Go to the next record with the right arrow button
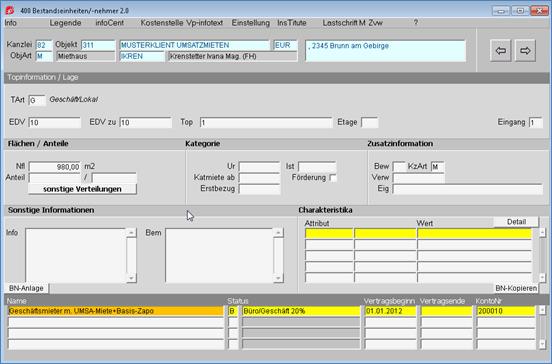The height and width of the screenshot is (364, 552). (525, 51)
